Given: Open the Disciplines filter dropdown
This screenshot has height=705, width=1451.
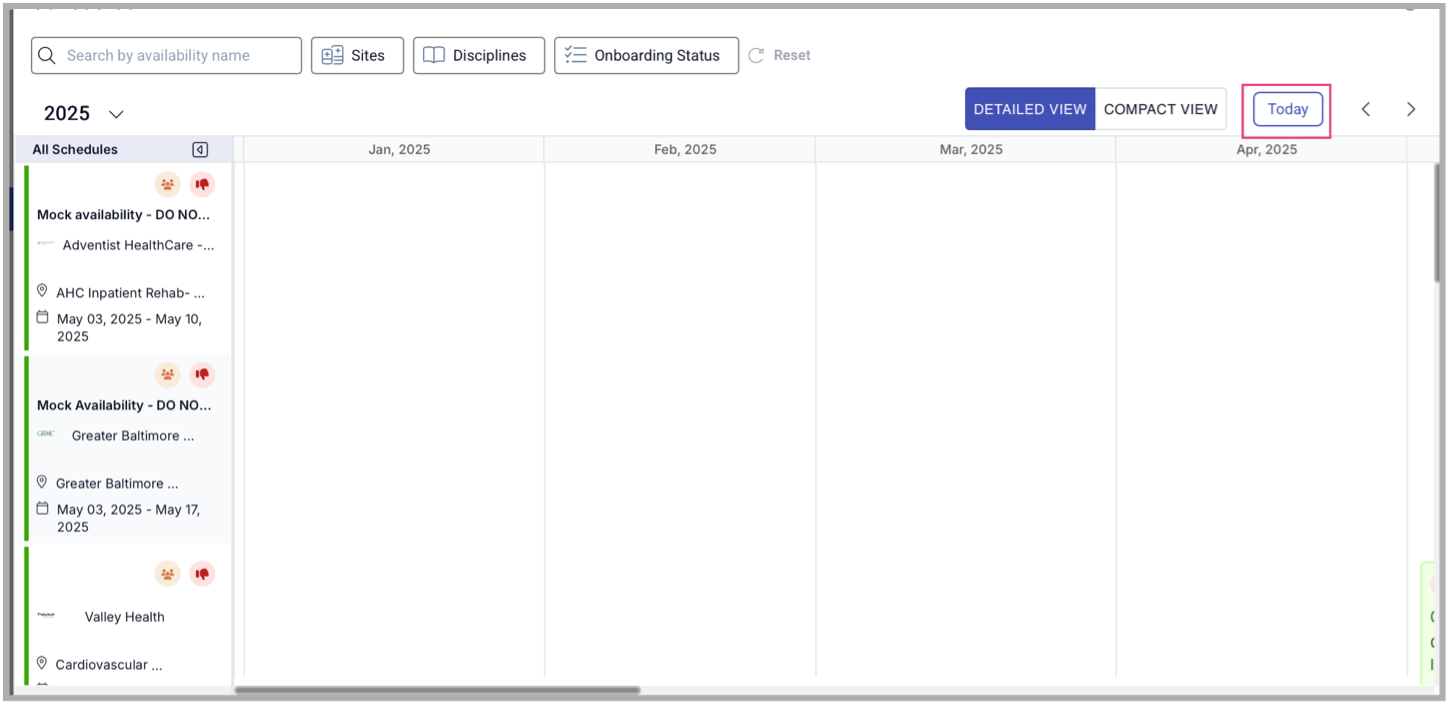Looking at the screenshot, I should (x=478, y=56).
